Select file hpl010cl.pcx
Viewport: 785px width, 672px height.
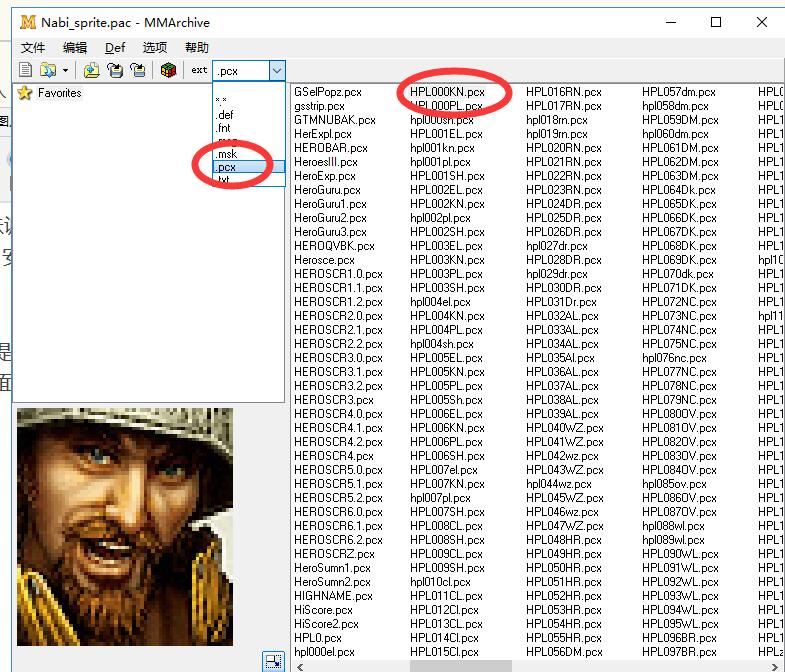tap(440, 582)
